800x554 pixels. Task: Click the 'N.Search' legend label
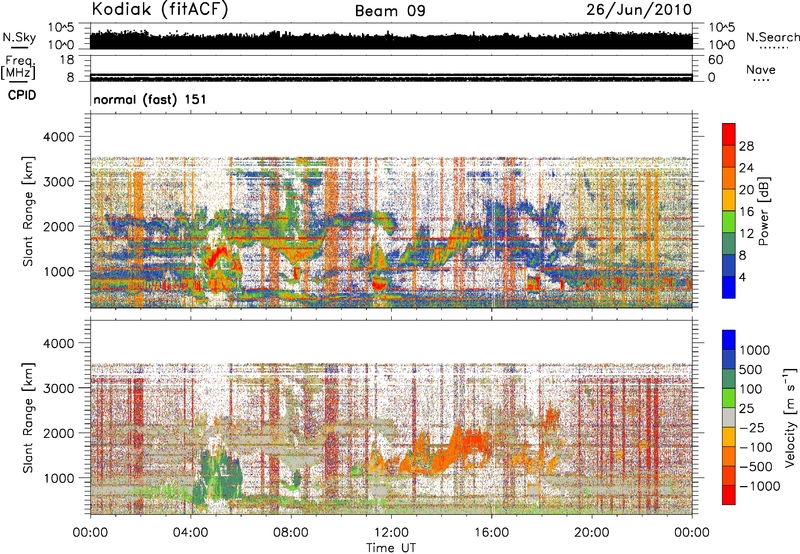(x=772, y=37)
